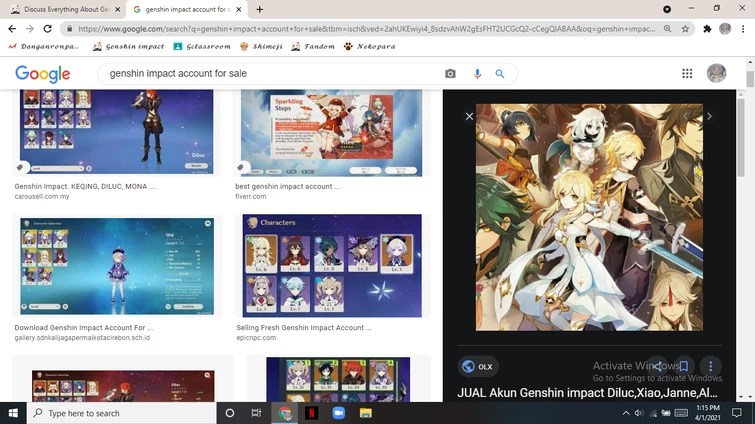Show hidden tray icons with the up chevron

tap(625, 413)
